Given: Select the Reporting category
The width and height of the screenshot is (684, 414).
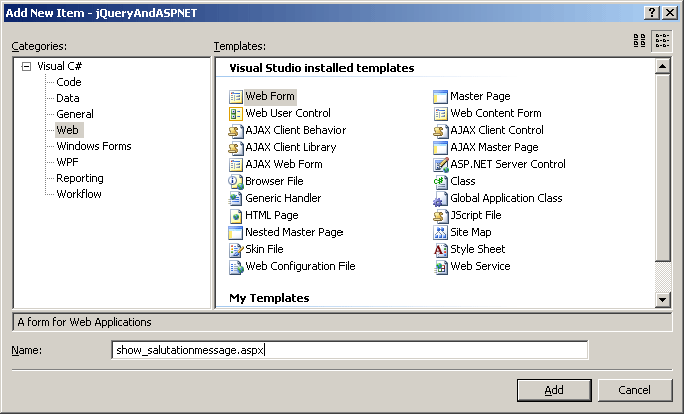Looking at the screenshot, I should pos(80,178).
